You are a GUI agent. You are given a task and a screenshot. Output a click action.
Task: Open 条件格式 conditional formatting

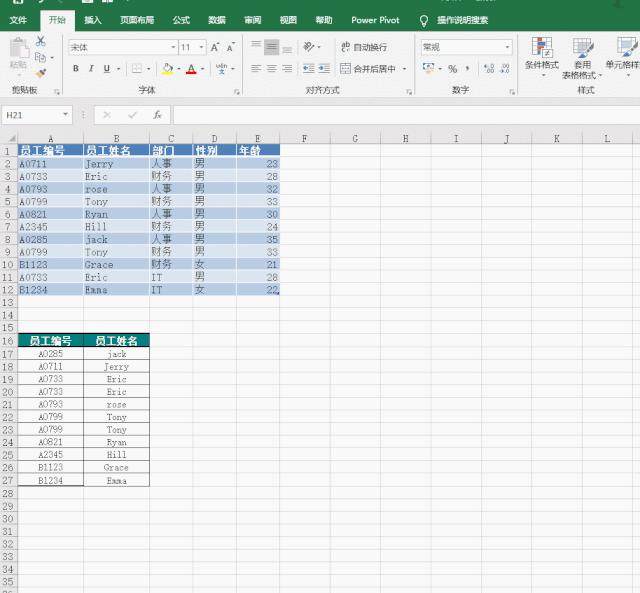(x=542, y=56)
